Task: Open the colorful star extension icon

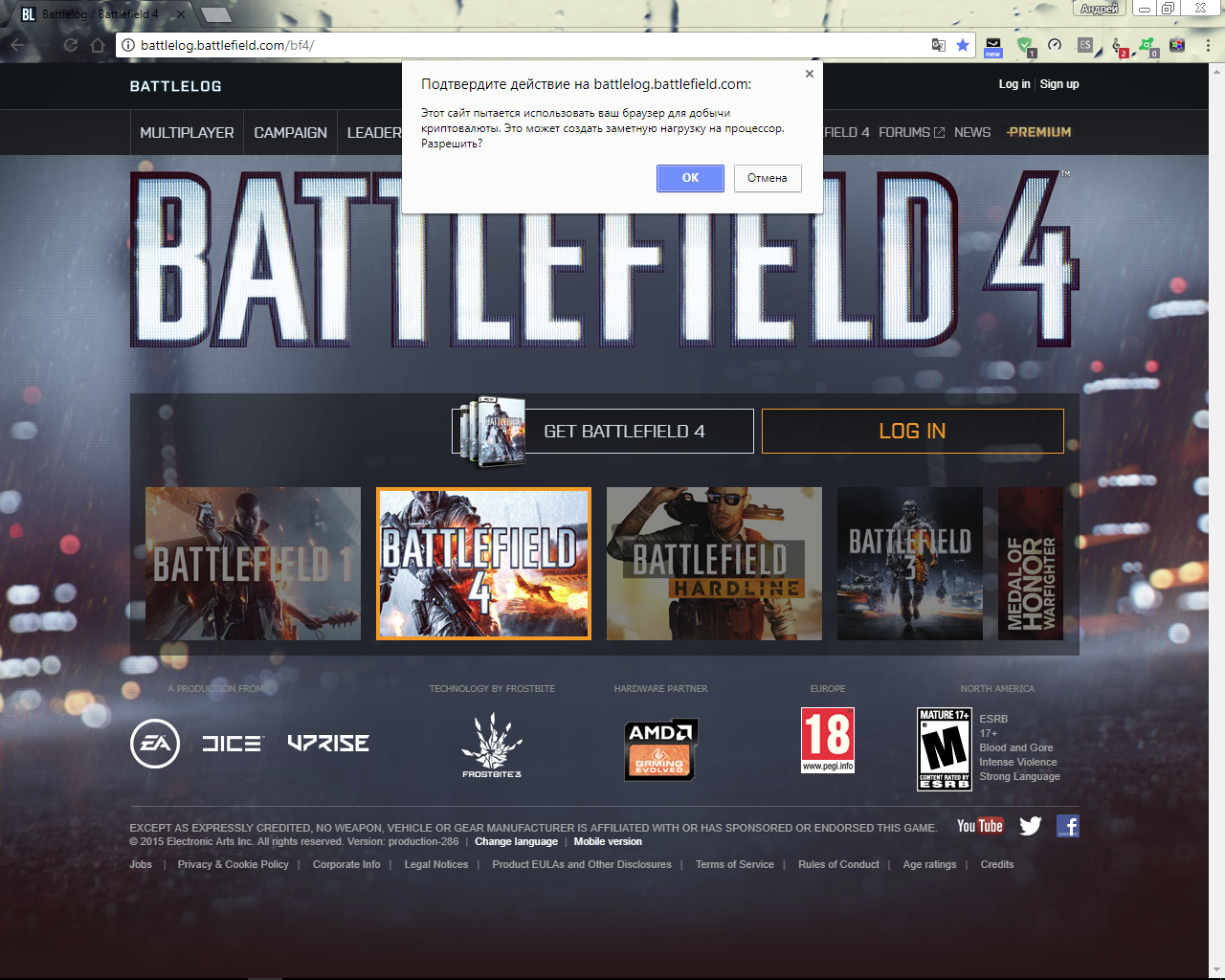Action: point(1177,45)
